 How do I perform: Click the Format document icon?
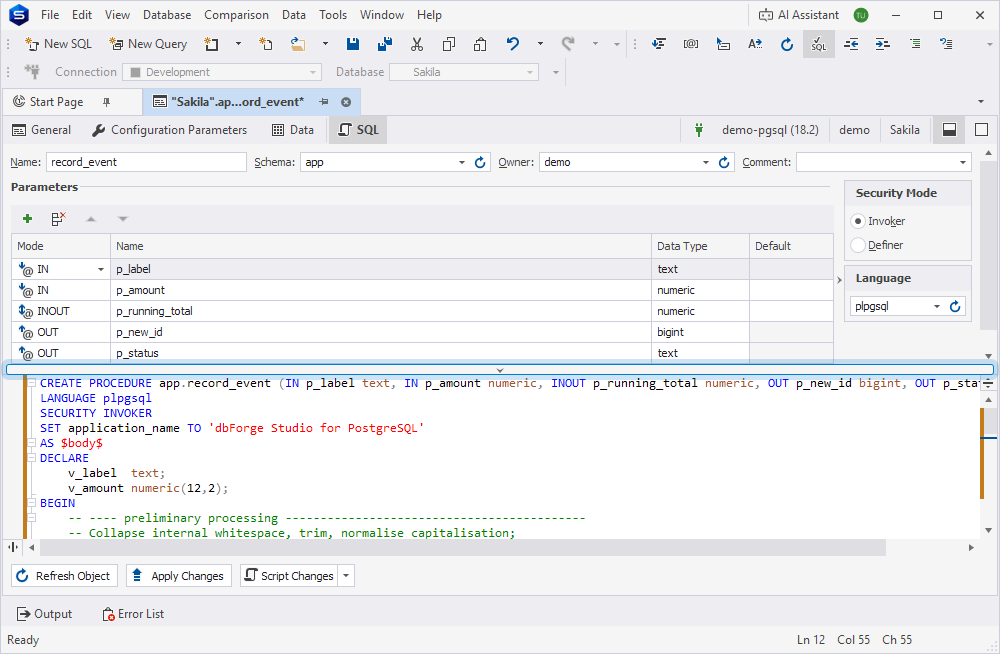[x=659, y=43]
